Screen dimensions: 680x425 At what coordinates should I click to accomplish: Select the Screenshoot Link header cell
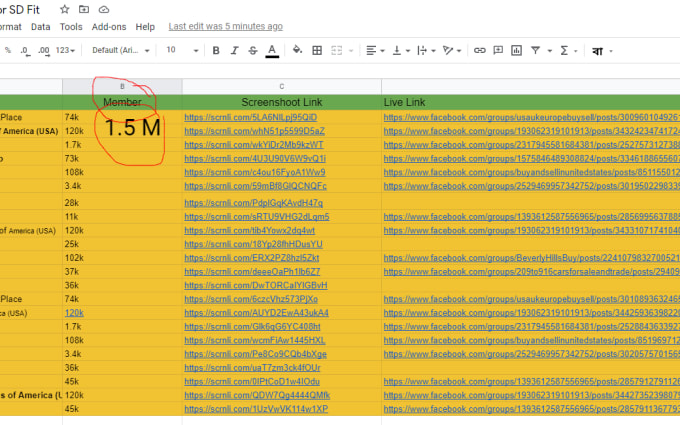coord(282,102)
